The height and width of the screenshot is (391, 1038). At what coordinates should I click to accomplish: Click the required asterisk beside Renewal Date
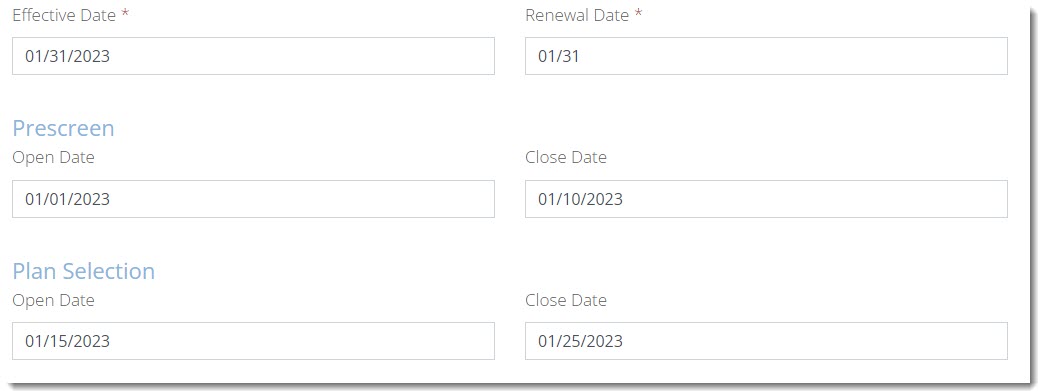coord(638,14)
